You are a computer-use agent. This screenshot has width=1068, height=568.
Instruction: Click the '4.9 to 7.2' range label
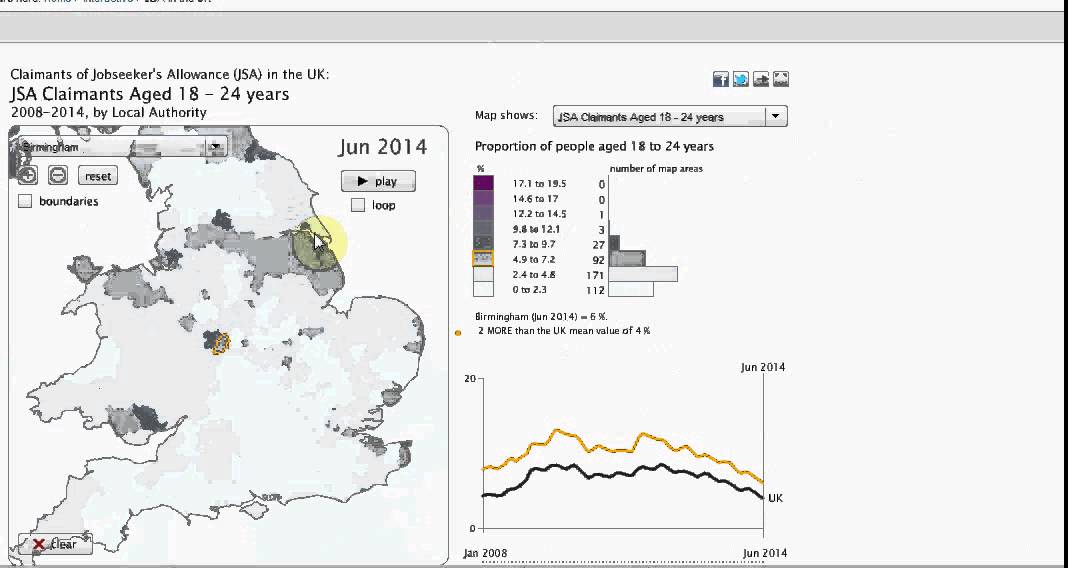(534, 259)
